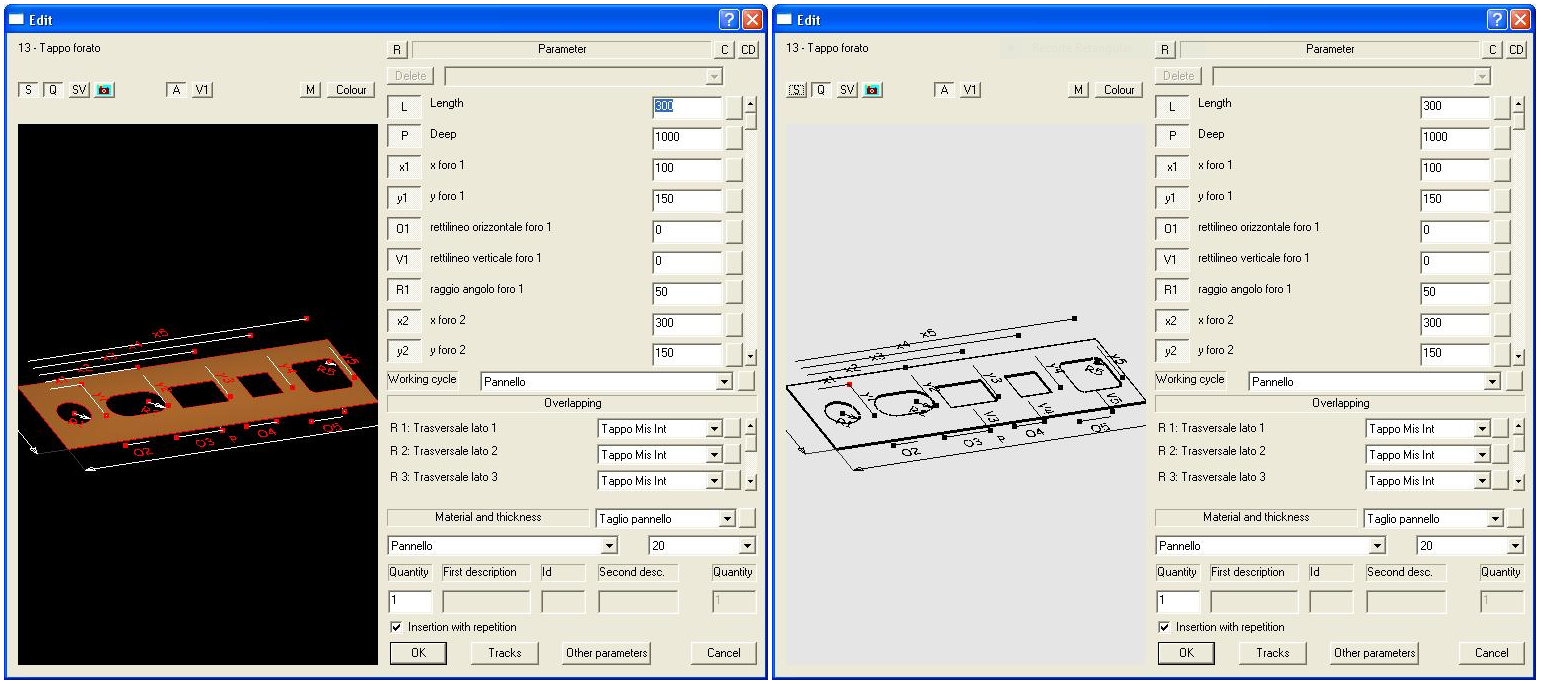Toggle SV view button in right window

pos(847,90)
